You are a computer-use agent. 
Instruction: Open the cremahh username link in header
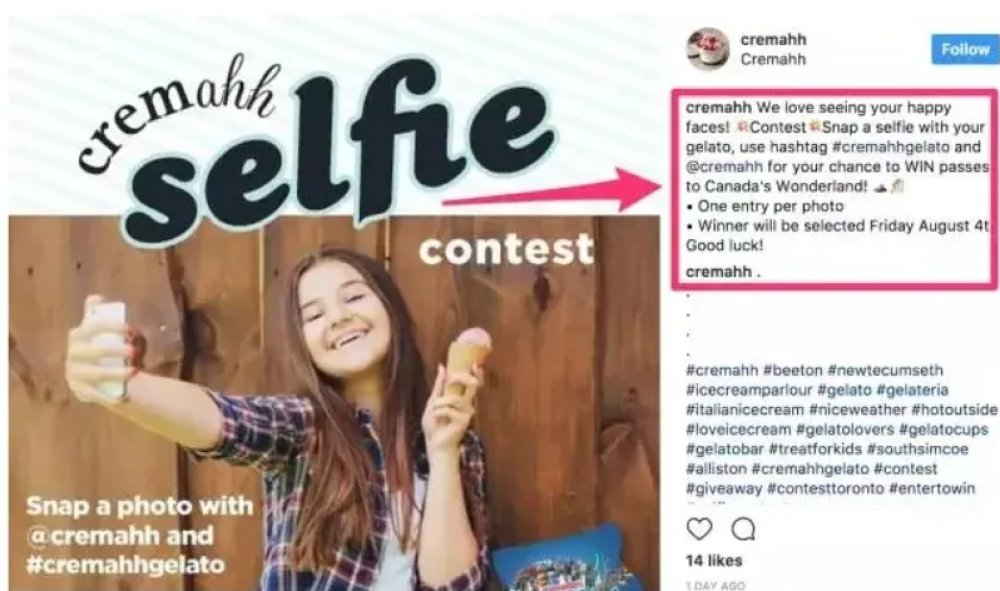[773, 39]
